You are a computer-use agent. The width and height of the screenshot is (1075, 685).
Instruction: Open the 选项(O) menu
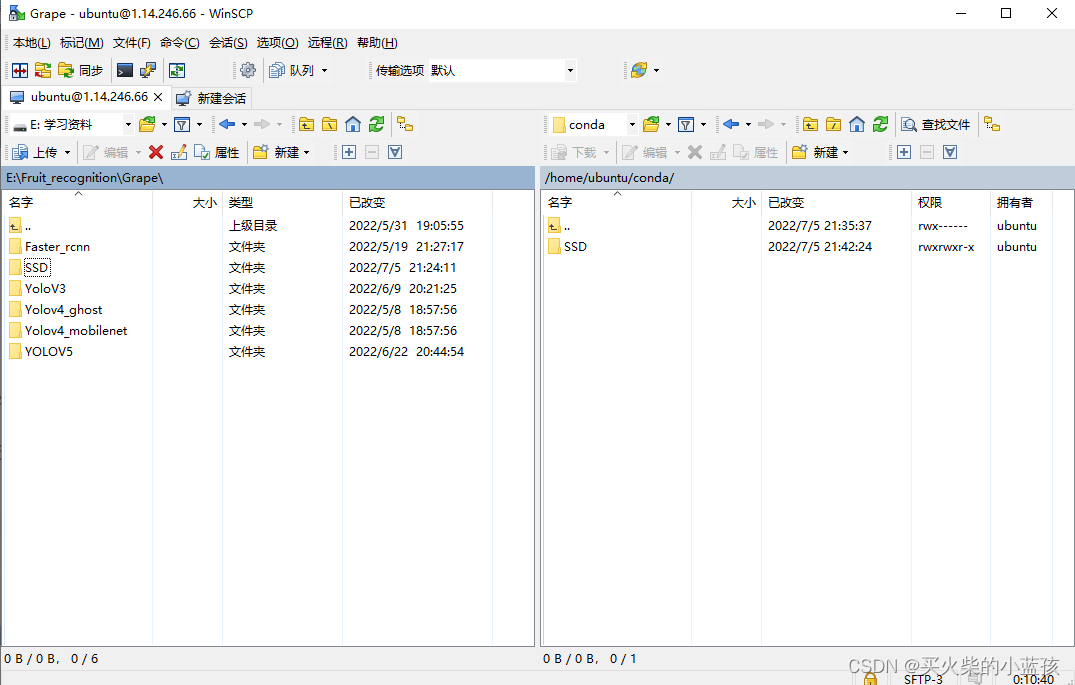click(278, 43)
